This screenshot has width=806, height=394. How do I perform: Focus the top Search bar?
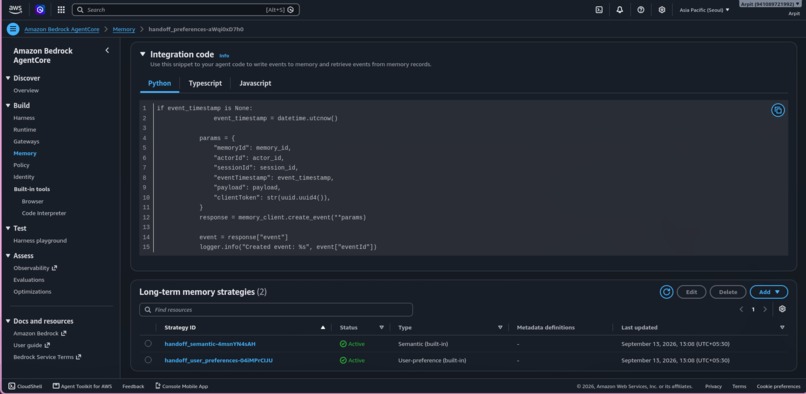click(x=186, y=9)
